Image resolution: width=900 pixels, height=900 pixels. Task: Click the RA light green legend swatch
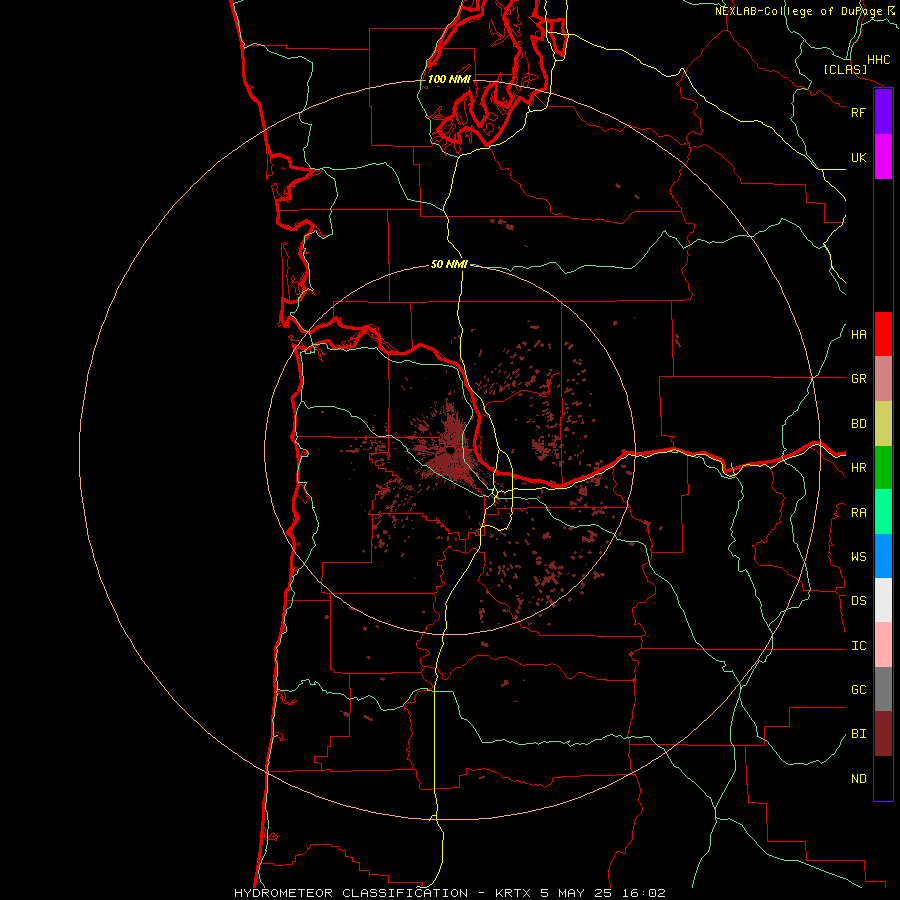click(x=883, y=512)
